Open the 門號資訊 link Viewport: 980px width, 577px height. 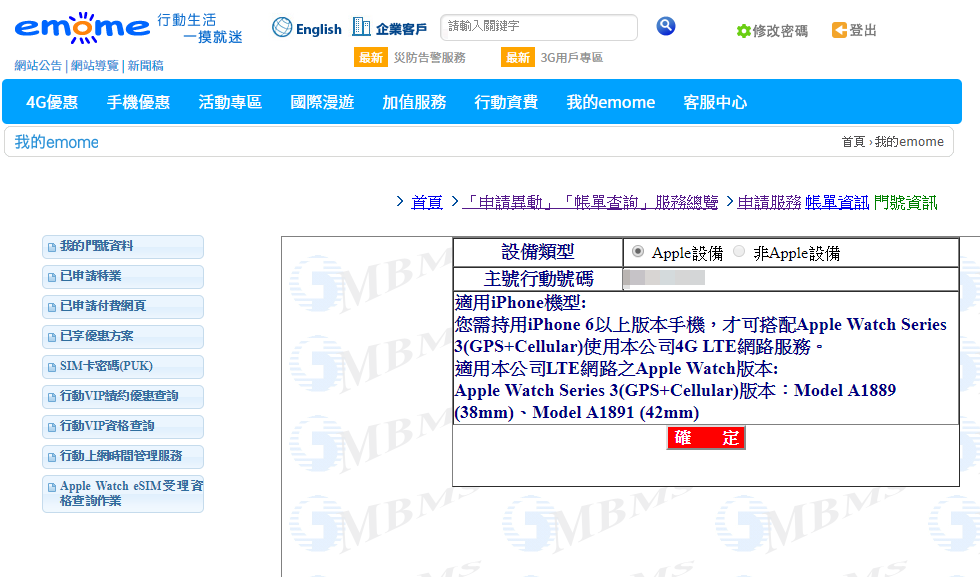point(906,203)
